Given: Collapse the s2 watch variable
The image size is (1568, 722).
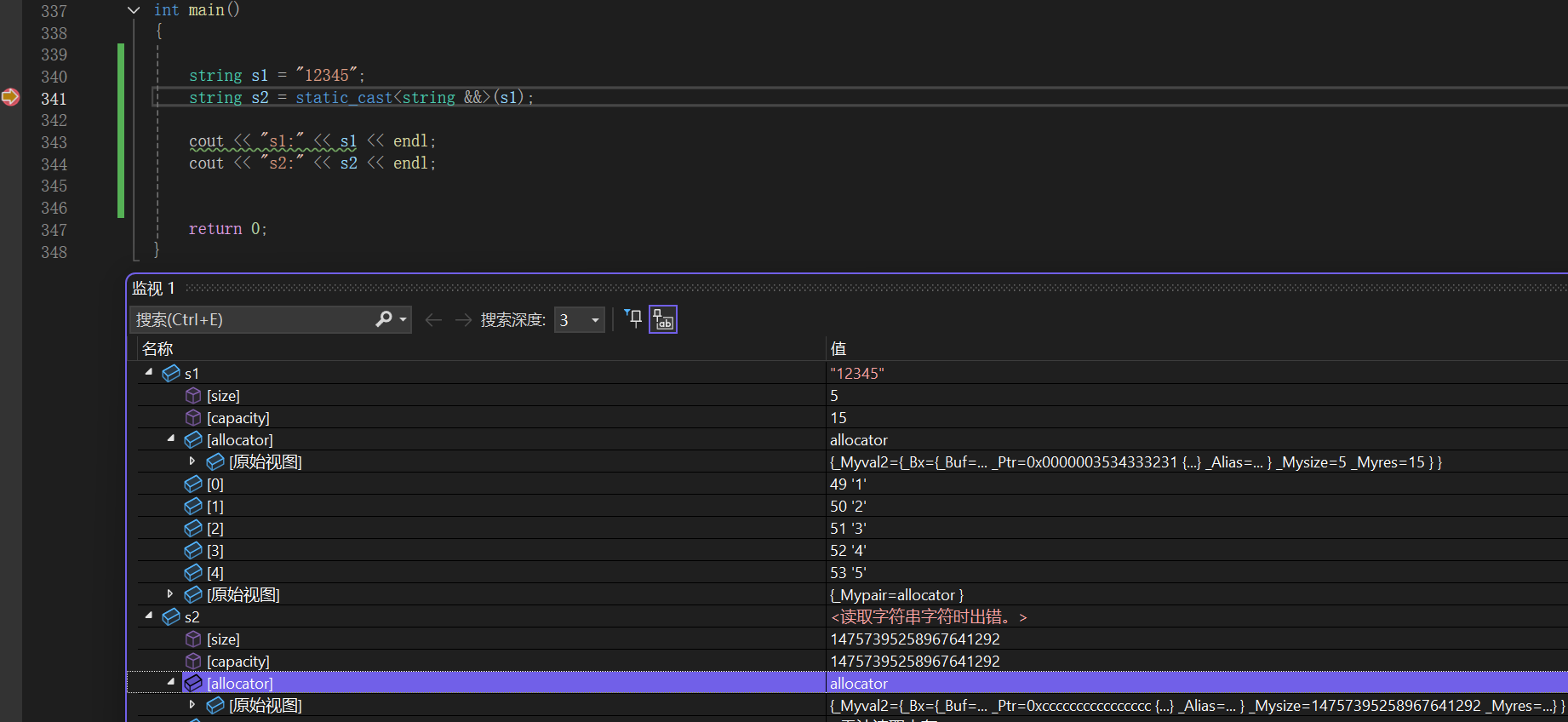Looking at the screenshot, I should (149, 616).
